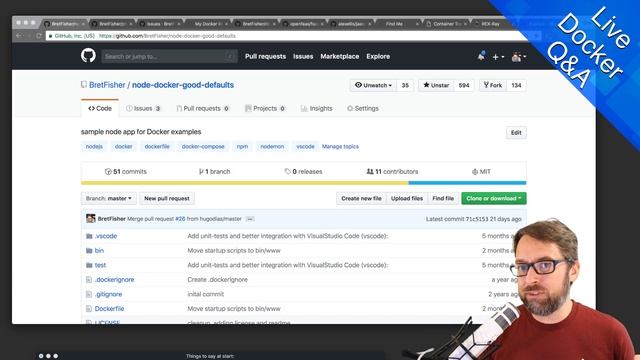Switch to the Insights tab

317,108
